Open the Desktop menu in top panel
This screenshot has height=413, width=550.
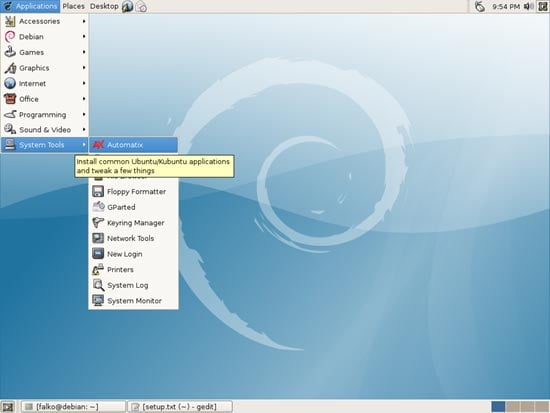click(x=104, y=6)
